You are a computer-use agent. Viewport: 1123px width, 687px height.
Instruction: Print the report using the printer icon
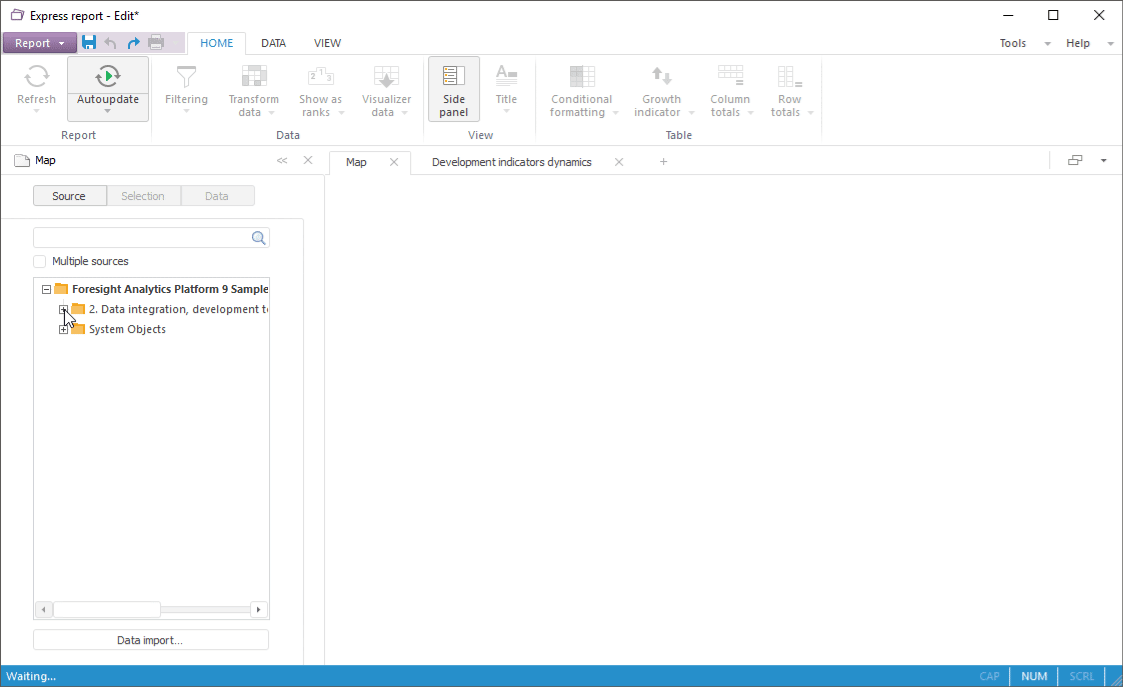156,42
